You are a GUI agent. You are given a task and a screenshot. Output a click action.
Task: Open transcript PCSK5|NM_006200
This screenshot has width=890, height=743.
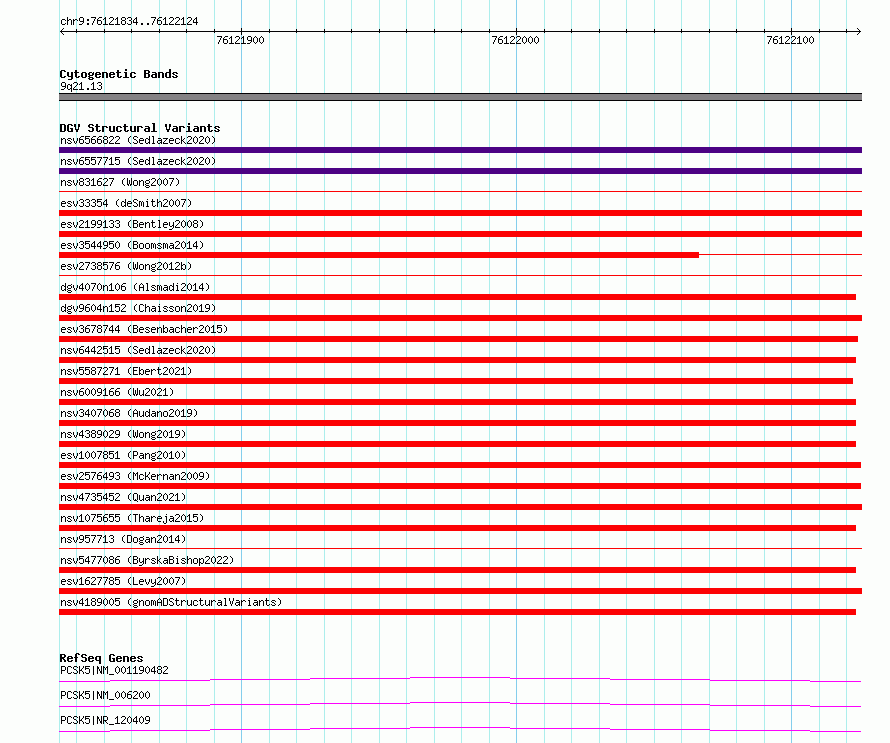pyautogui.click(x=105, y=695)
